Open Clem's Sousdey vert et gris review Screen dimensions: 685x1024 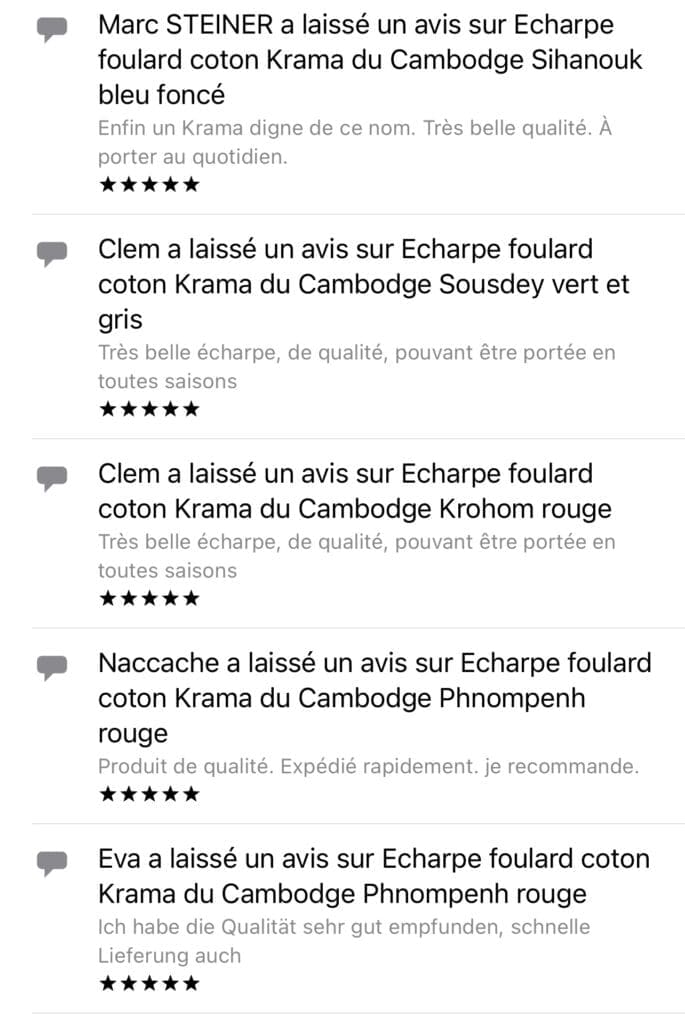364,284
